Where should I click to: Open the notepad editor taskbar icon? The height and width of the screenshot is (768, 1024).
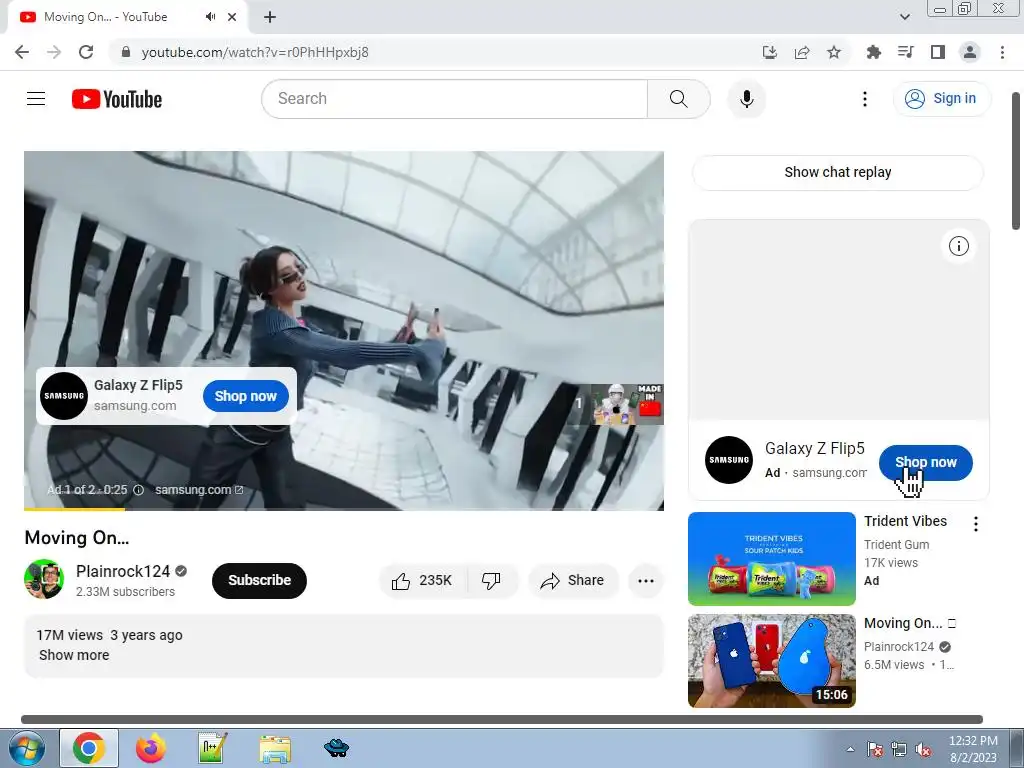coord(213,748)
